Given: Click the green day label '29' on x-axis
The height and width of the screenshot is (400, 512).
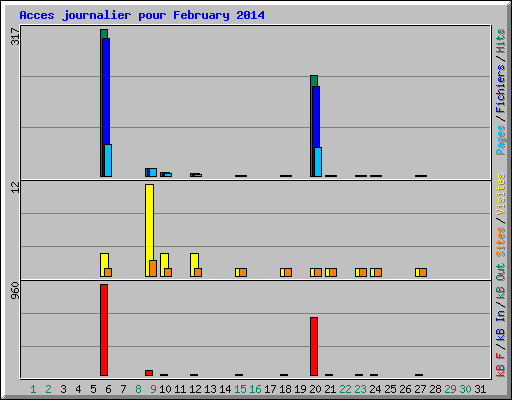Looking at the screenshot, I should 450,389.
